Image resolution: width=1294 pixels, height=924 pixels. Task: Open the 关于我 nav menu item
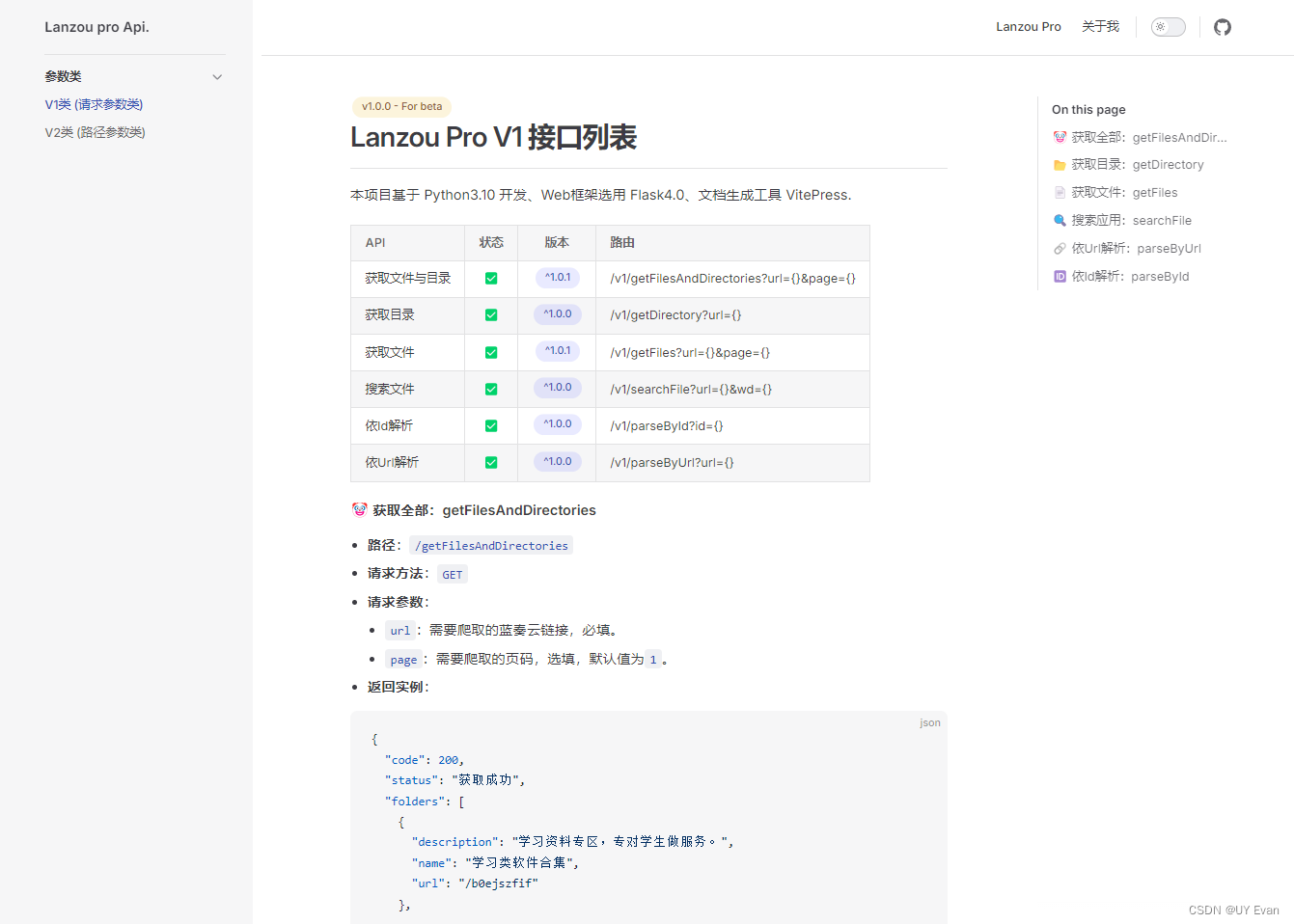click(1100, 27)
